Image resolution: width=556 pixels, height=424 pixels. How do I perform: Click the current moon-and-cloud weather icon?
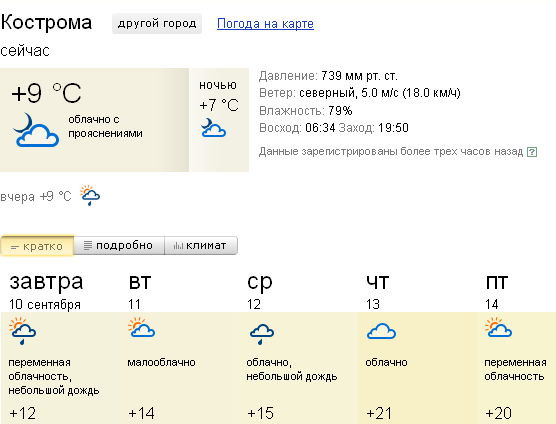36,130
